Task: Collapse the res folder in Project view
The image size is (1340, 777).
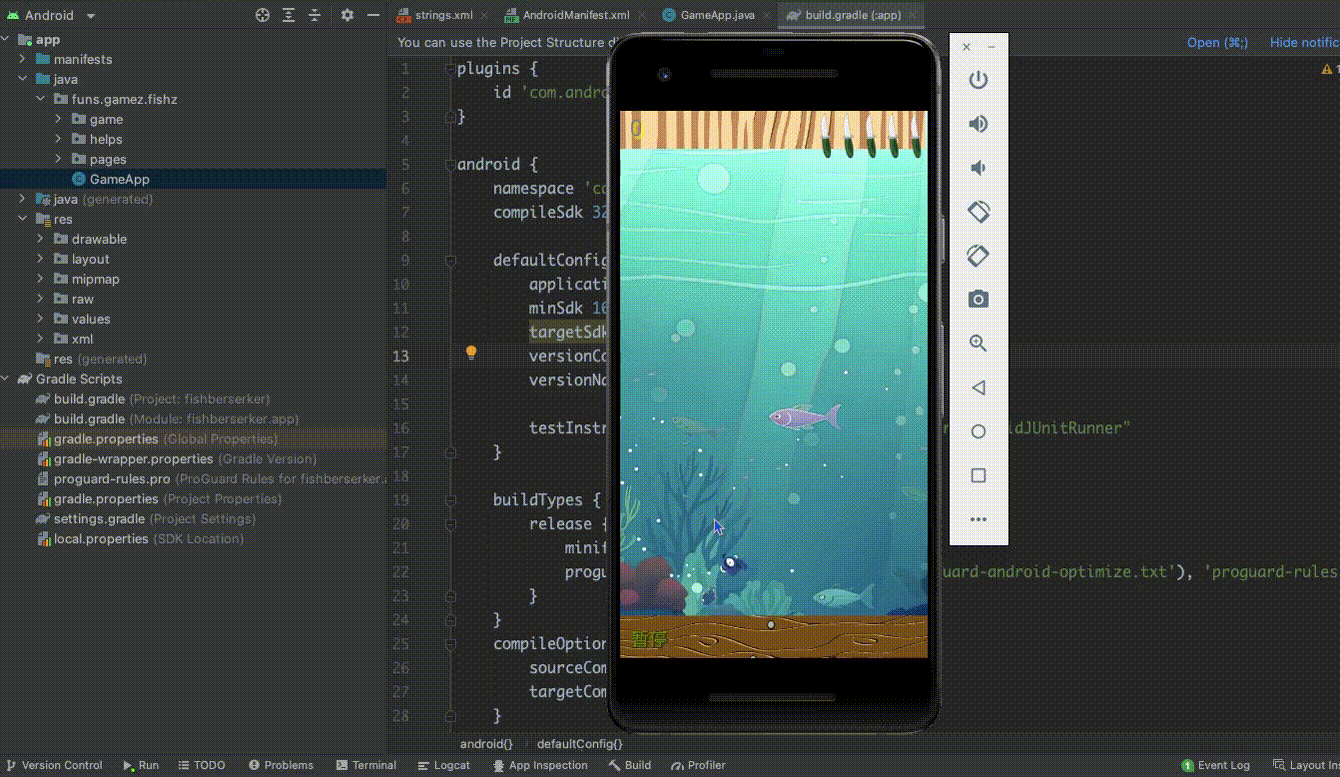Action: point(22,219)
